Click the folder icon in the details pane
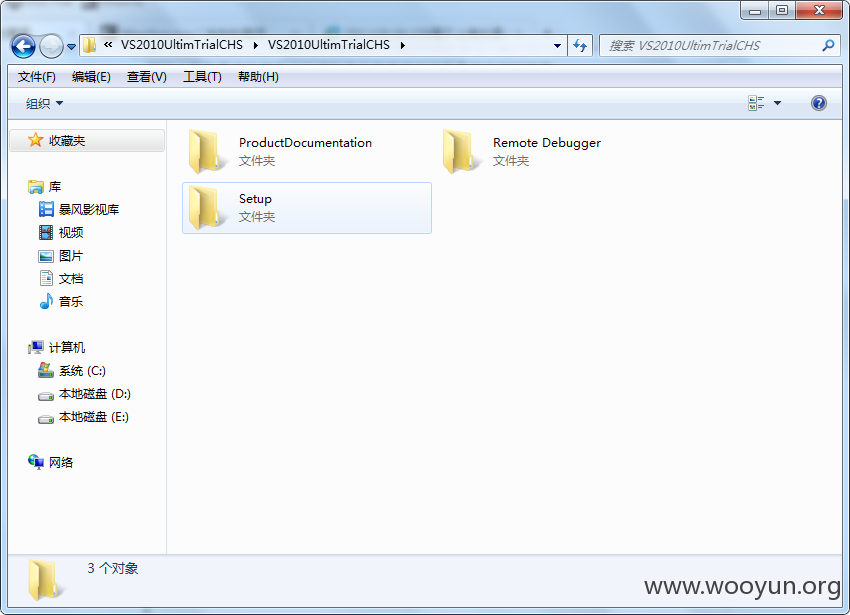 [x=45, y=580]
